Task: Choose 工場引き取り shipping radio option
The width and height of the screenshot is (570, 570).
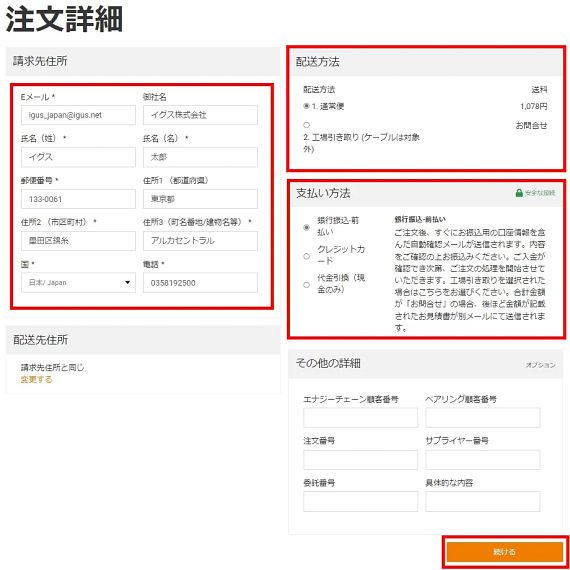Action: coord(306,125)
